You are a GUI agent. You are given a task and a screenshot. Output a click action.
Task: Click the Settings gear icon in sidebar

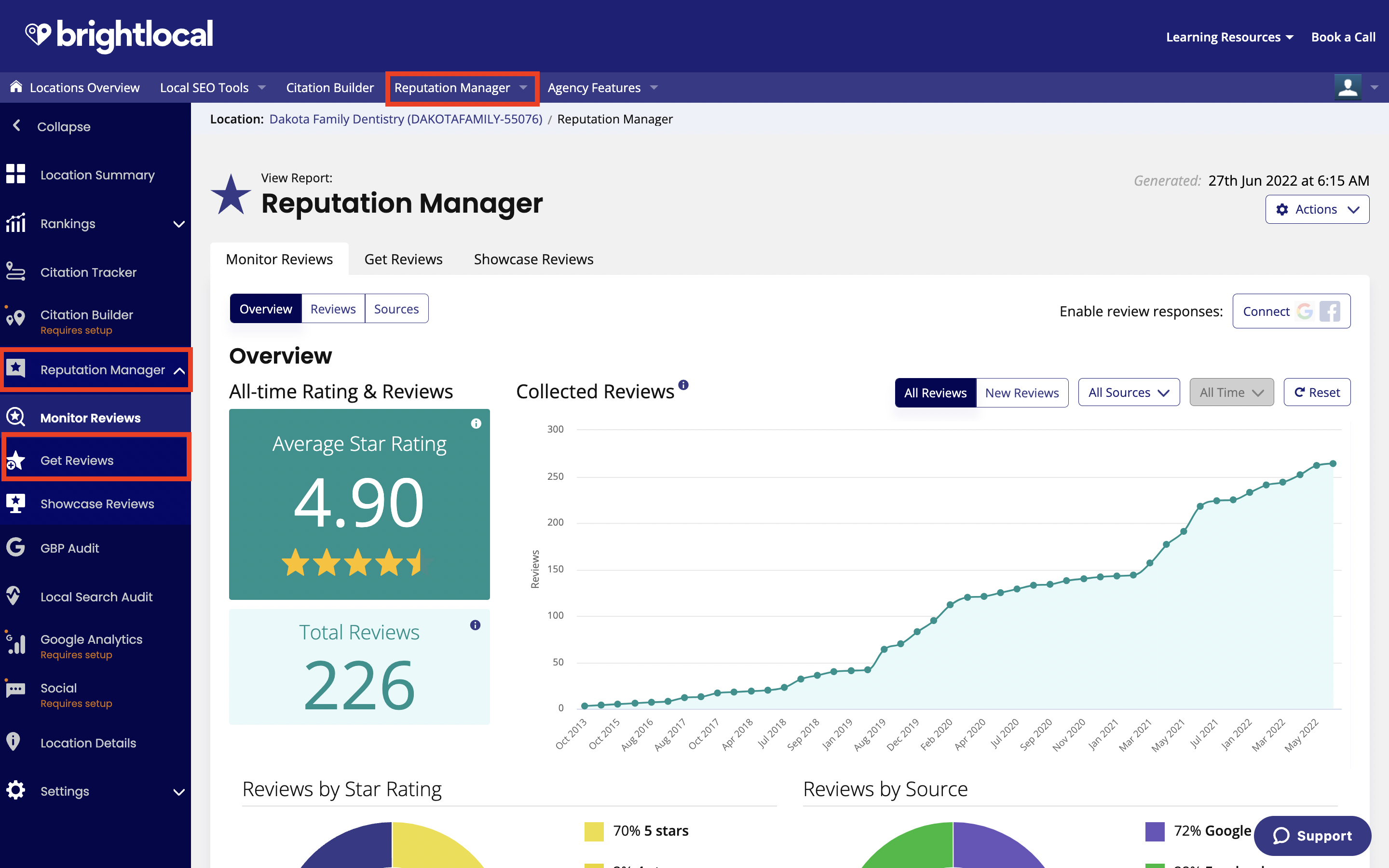(x=15, y=790)
